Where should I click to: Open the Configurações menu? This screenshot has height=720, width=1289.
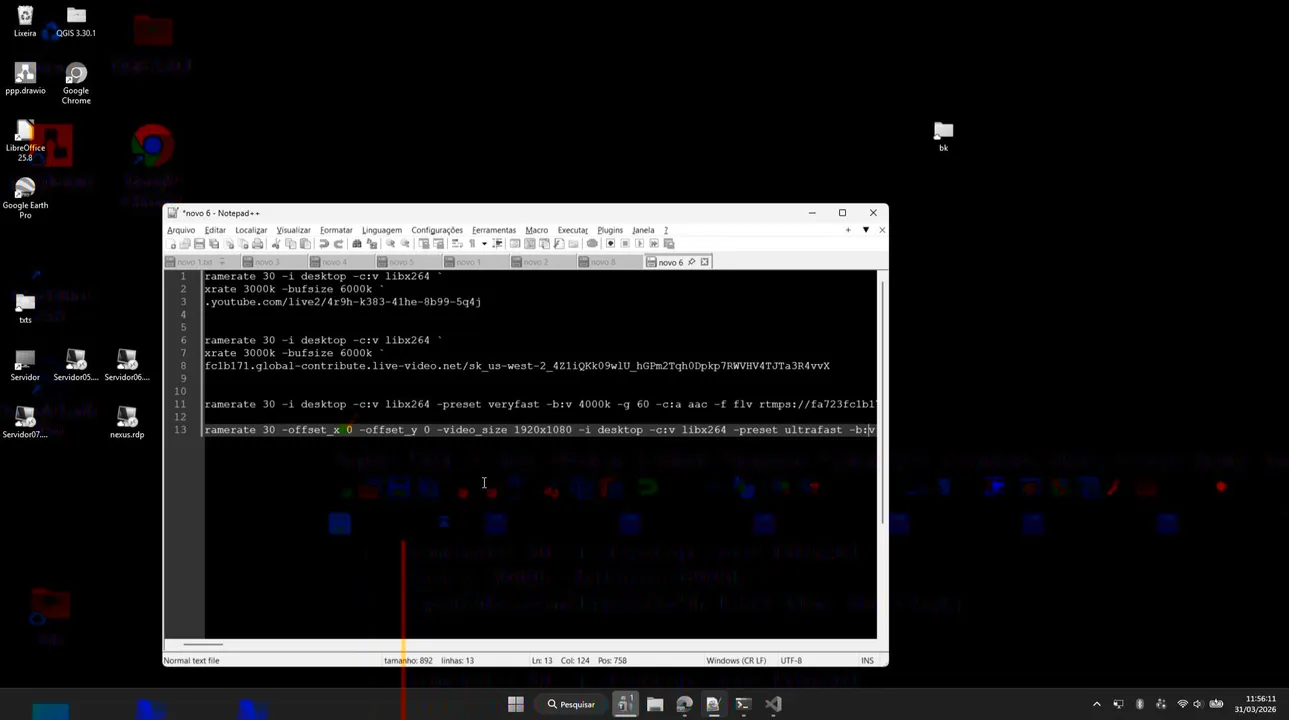click(437, 230)
